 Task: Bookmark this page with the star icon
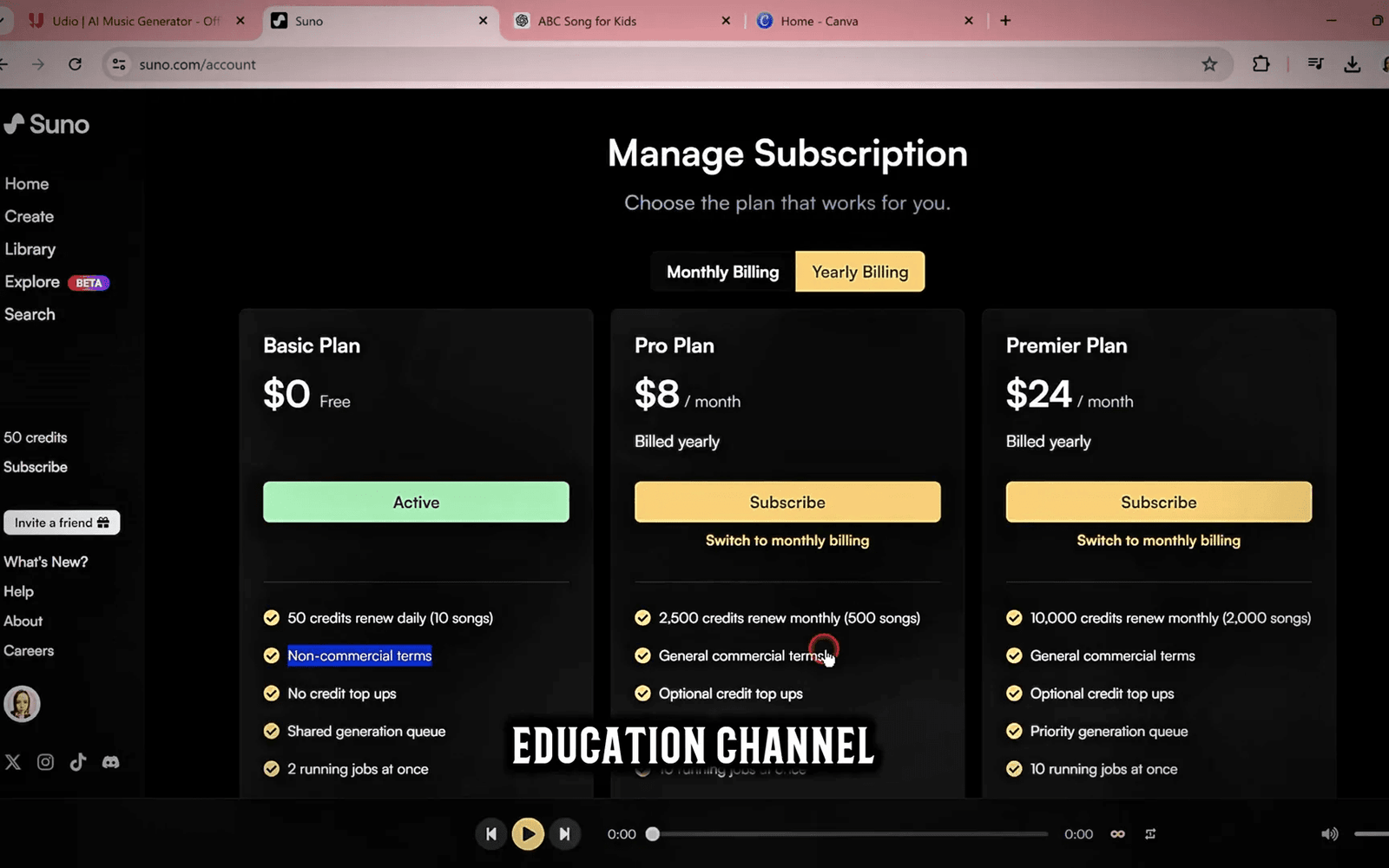coord(1209,64)
